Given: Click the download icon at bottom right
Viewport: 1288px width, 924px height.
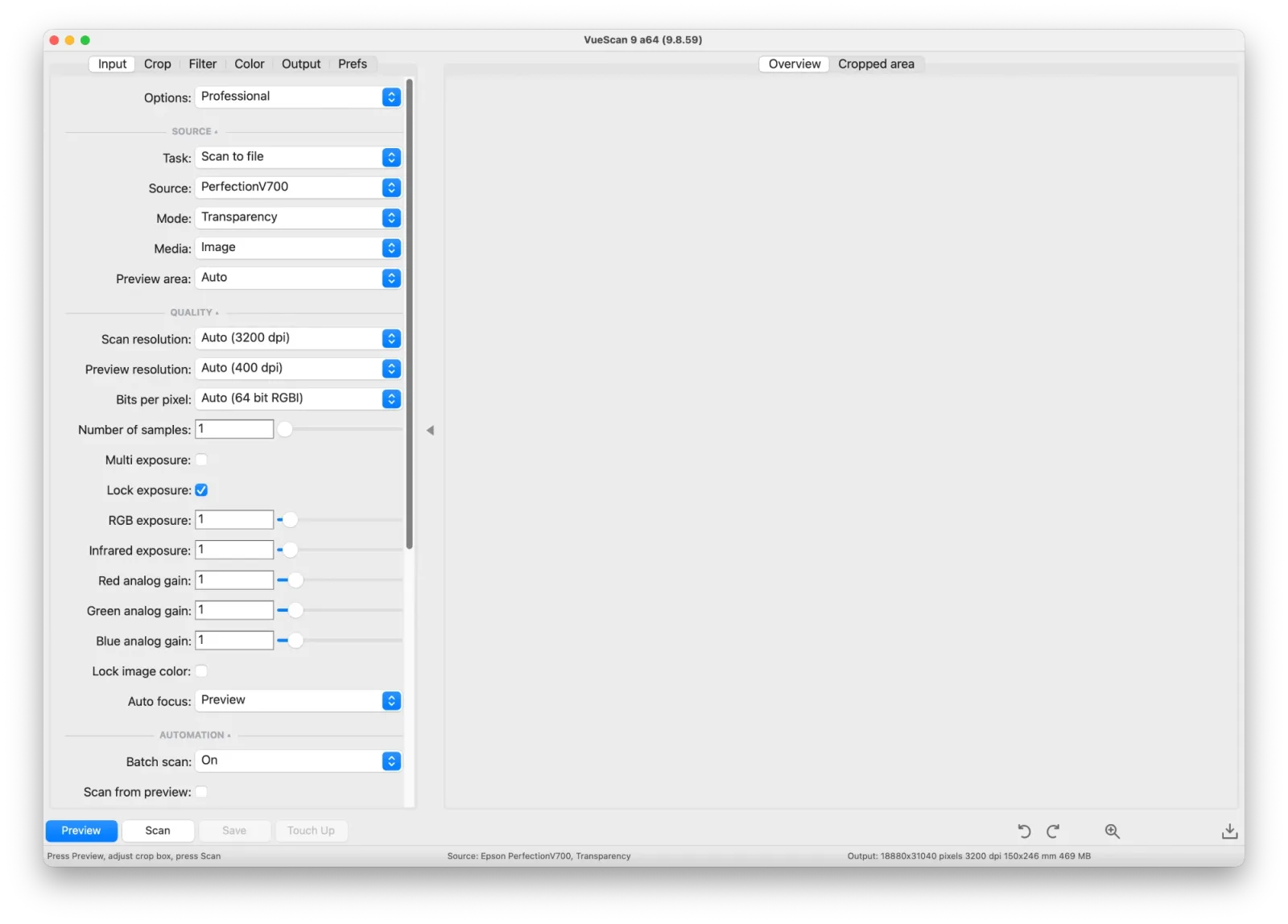Looking at the screenshot, I should (x=1229, y=831).
